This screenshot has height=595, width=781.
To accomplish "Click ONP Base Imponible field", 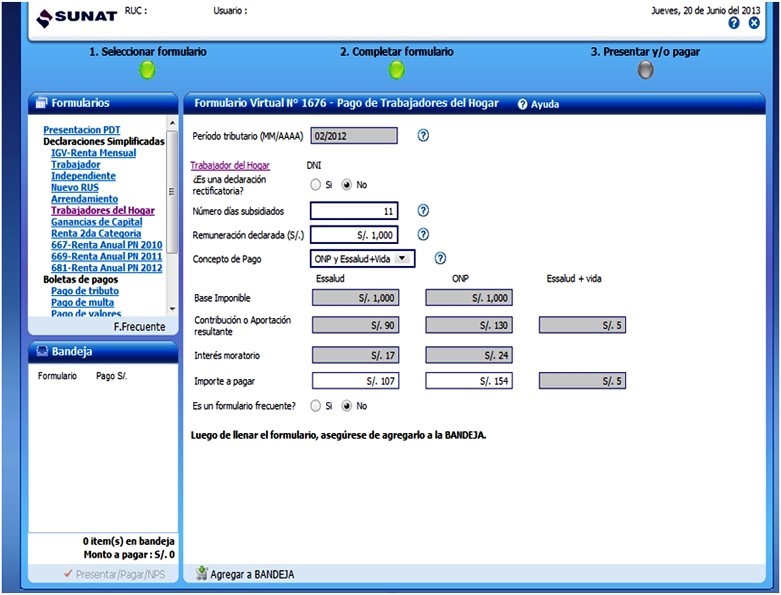I will pyautogui.click(x=469, y=298).
